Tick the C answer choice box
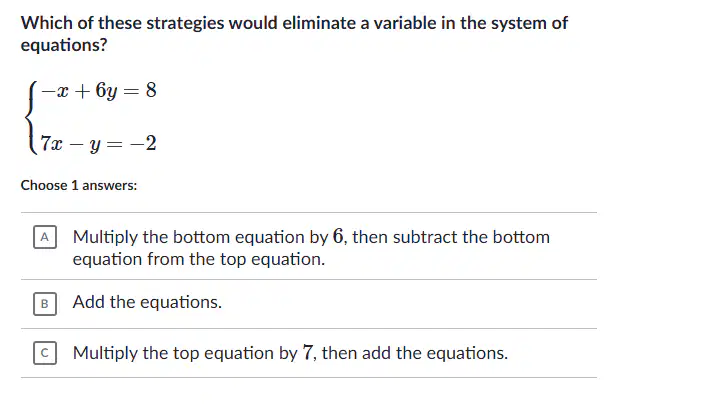This screenshot has width=709, height=409. pyautogui.click(x=45, y=353)
